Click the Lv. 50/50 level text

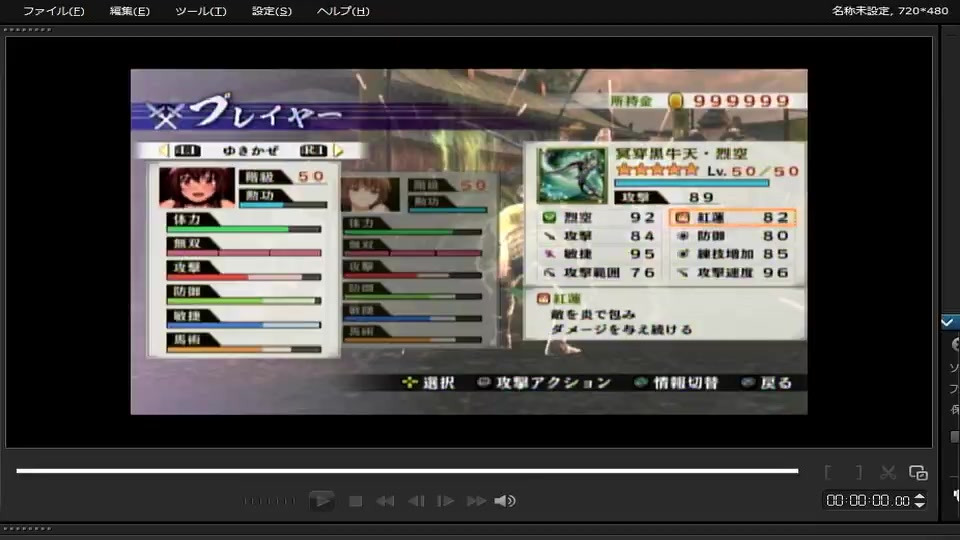[x=753, y=171]
